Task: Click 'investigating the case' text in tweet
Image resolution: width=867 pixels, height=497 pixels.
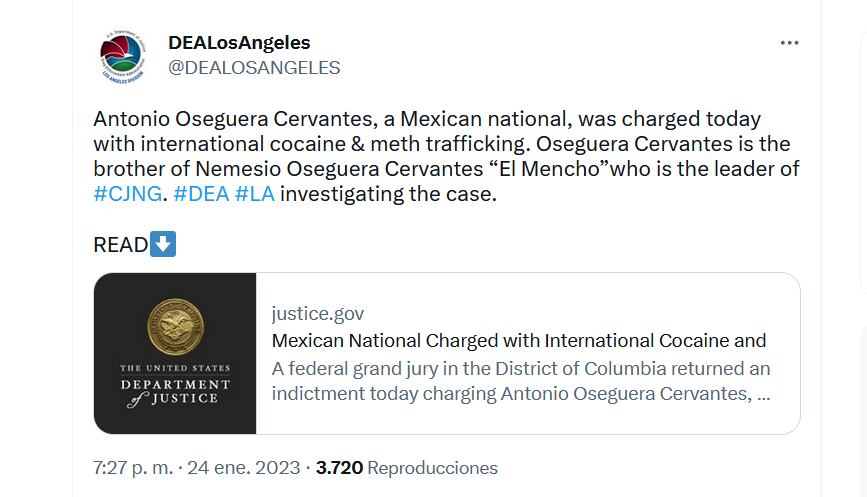Action: (x=387, y=194)
